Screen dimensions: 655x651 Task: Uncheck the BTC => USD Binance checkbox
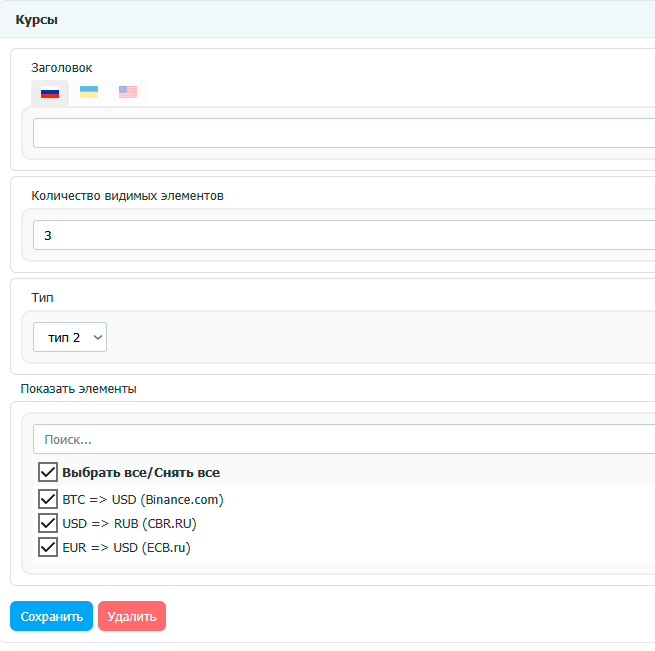tap(47, 499)
